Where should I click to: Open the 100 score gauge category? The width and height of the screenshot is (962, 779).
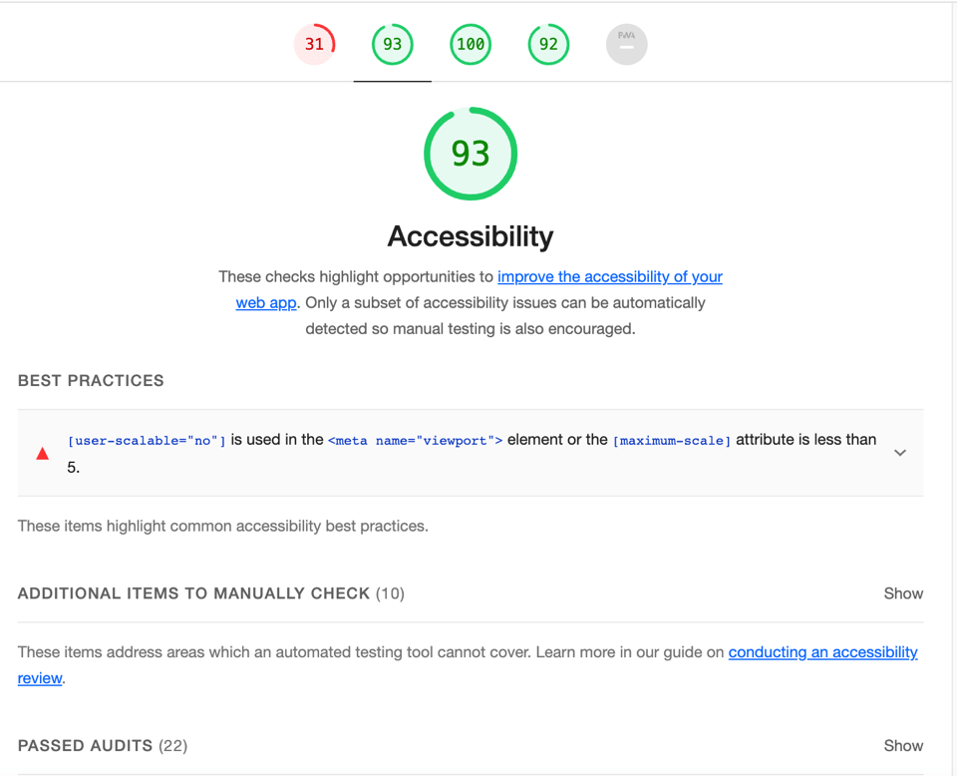tap(471, 44)
